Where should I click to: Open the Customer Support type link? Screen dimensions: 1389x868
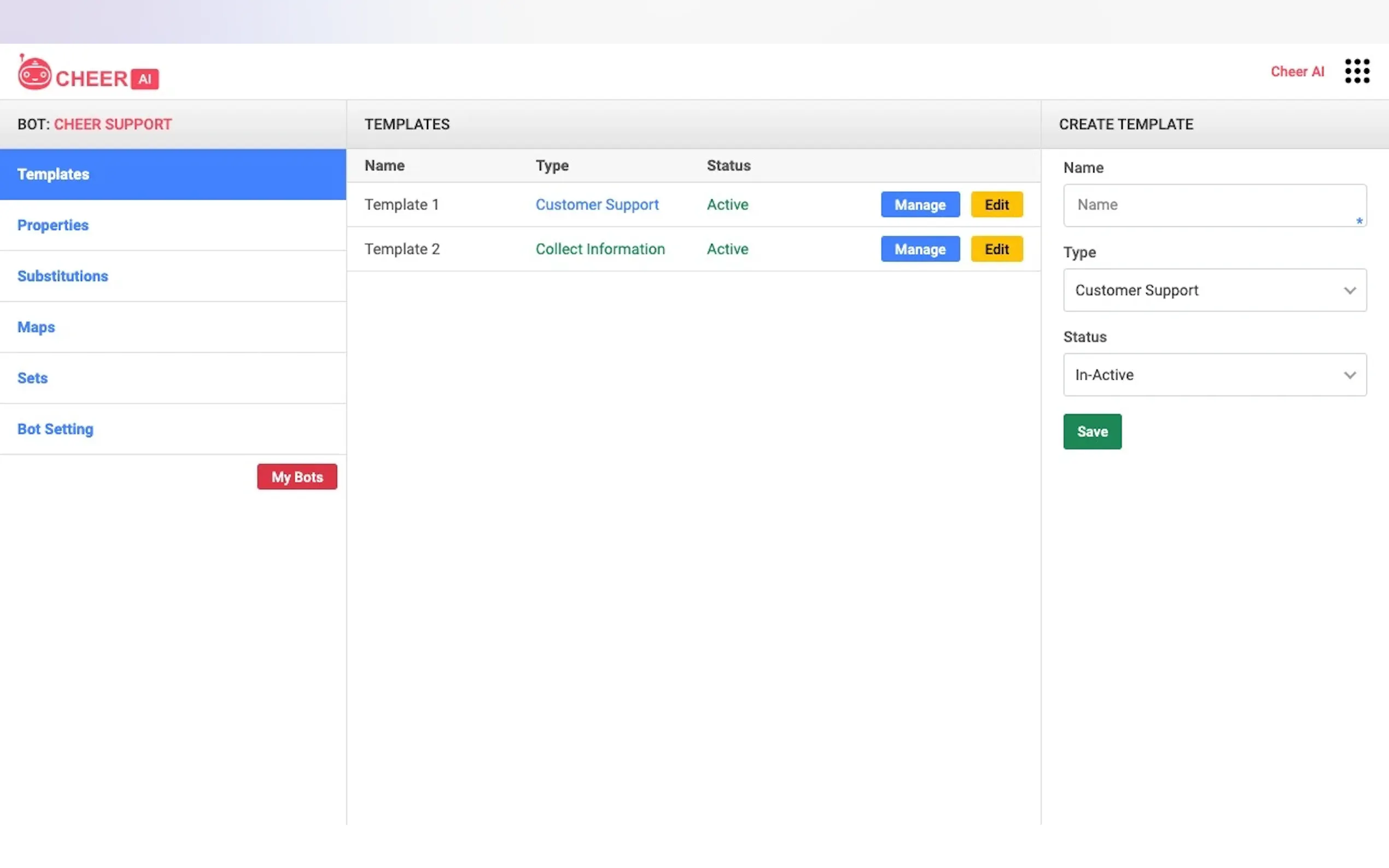click(597, 205)
